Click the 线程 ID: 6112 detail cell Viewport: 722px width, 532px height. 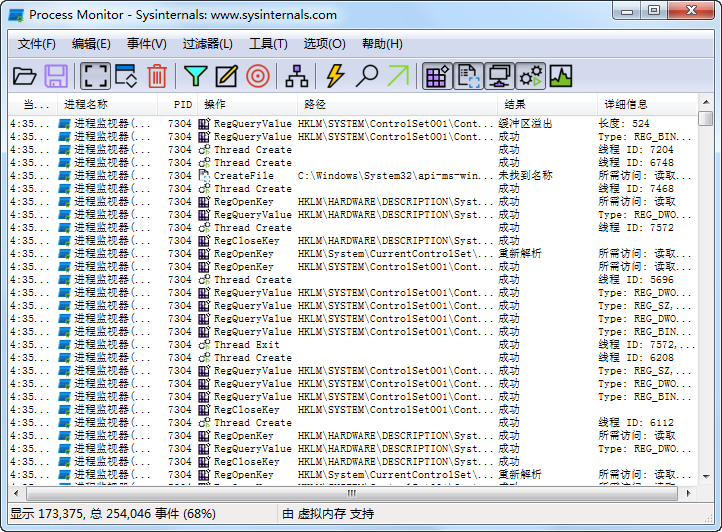tap(635, 422)
